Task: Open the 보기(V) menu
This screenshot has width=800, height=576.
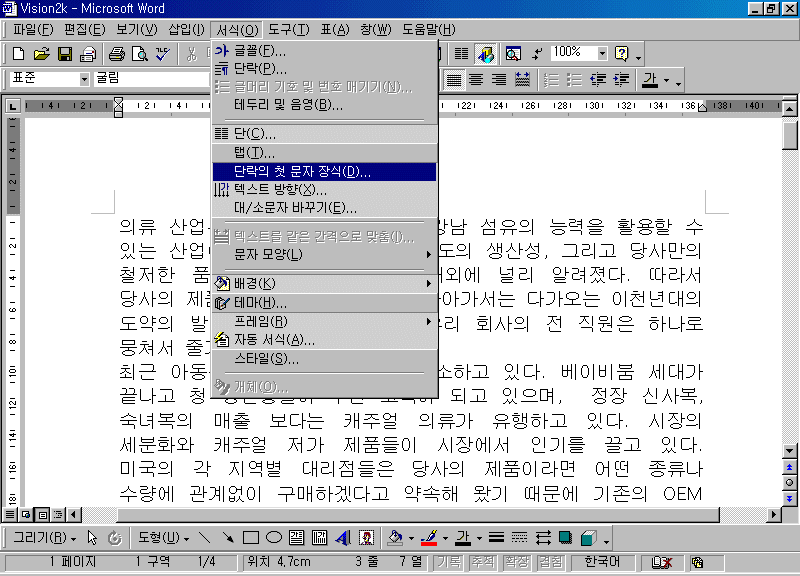Action: (137, 30)
